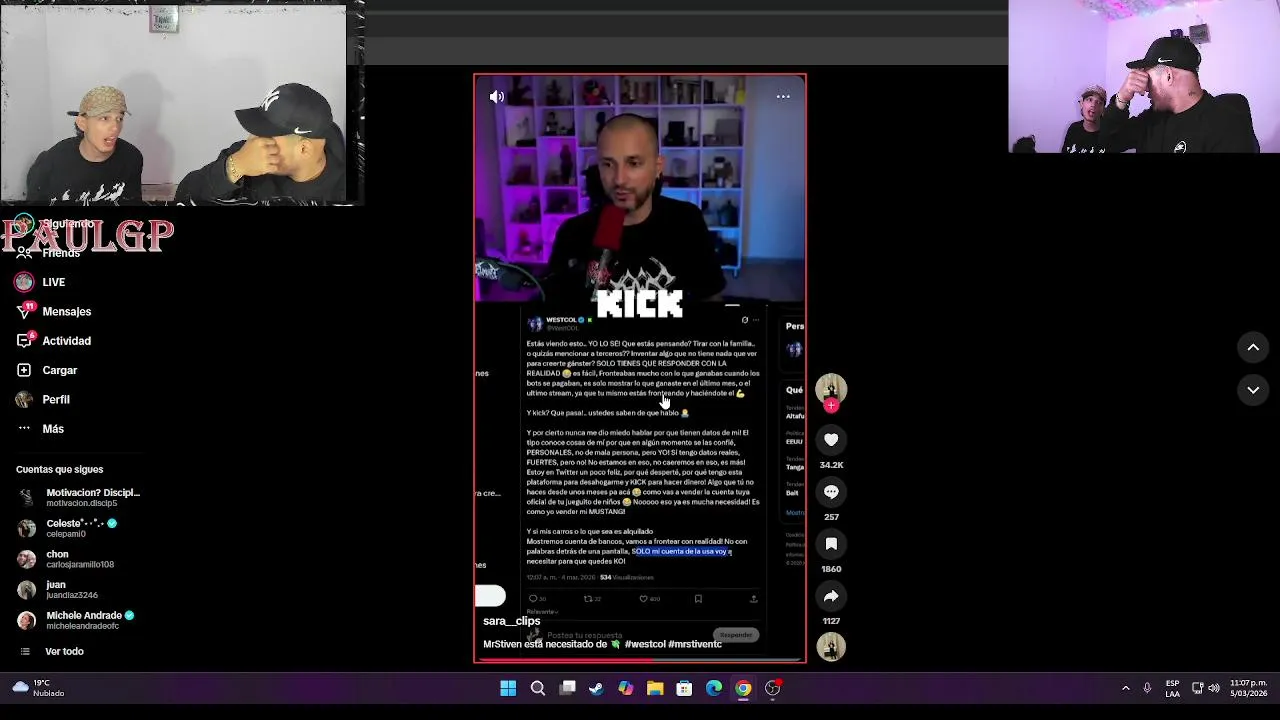Click Mensajes paper-plane icon with badge
The image size is (1280, 720).
click(x=24, y=311)
